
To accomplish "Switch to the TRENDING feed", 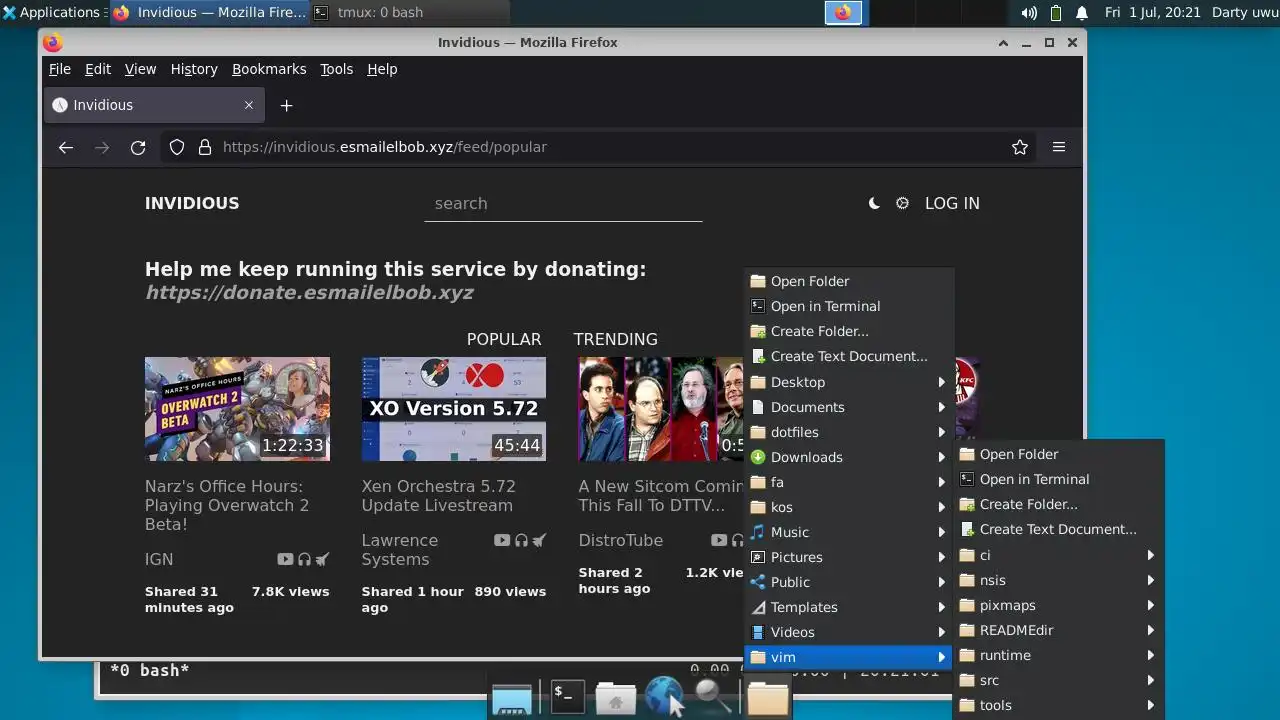I will tap(616, 339).
